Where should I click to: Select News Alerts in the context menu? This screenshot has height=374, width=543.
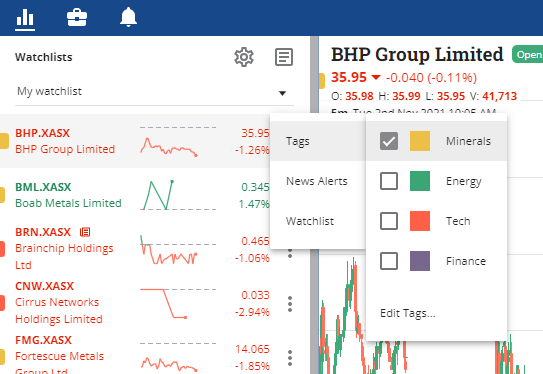[x=318, y=181]
